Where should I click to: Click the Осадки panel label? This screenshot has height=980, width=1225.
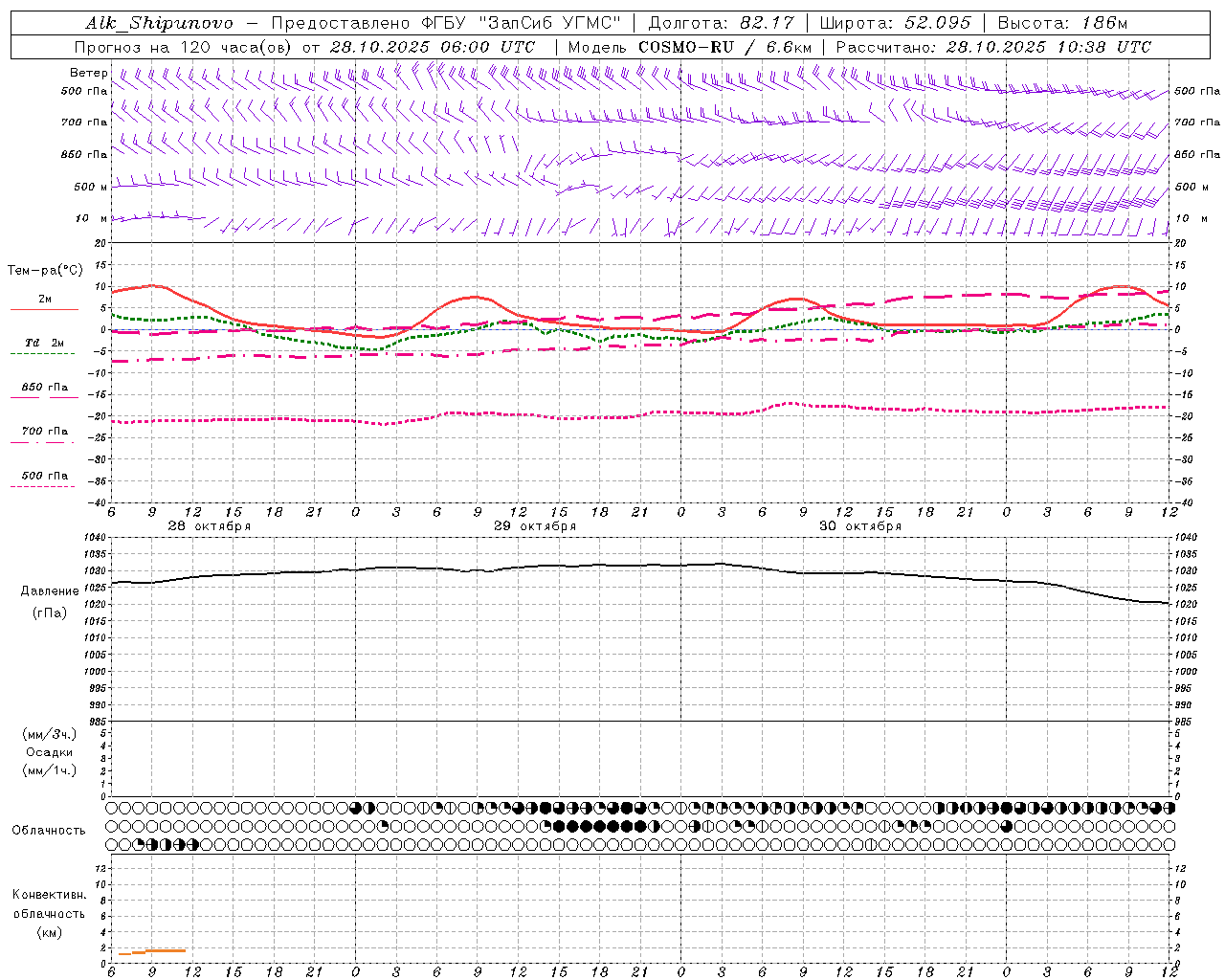point(50,753)
